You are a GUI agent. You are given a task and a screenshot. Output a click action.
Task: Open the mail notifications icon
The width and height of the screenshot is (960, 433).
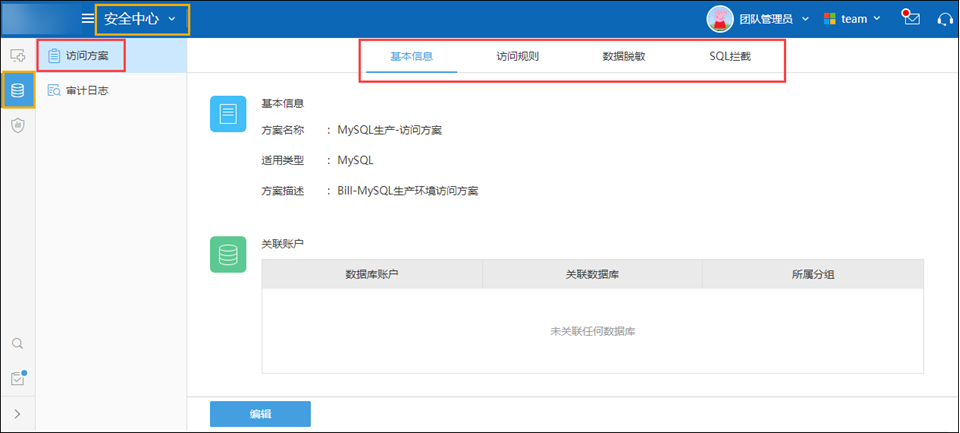point(911,18)
